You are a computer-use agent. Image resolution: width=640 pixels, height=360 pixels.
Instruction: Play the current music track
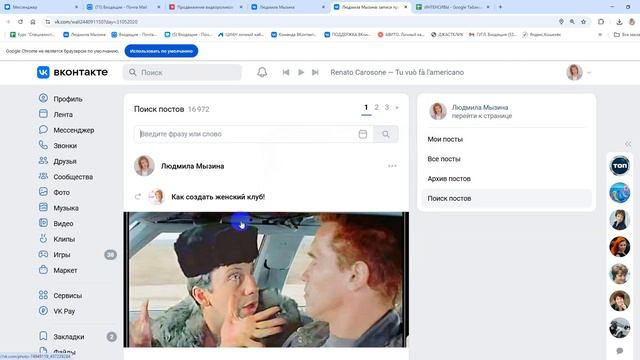pos(301,72)
